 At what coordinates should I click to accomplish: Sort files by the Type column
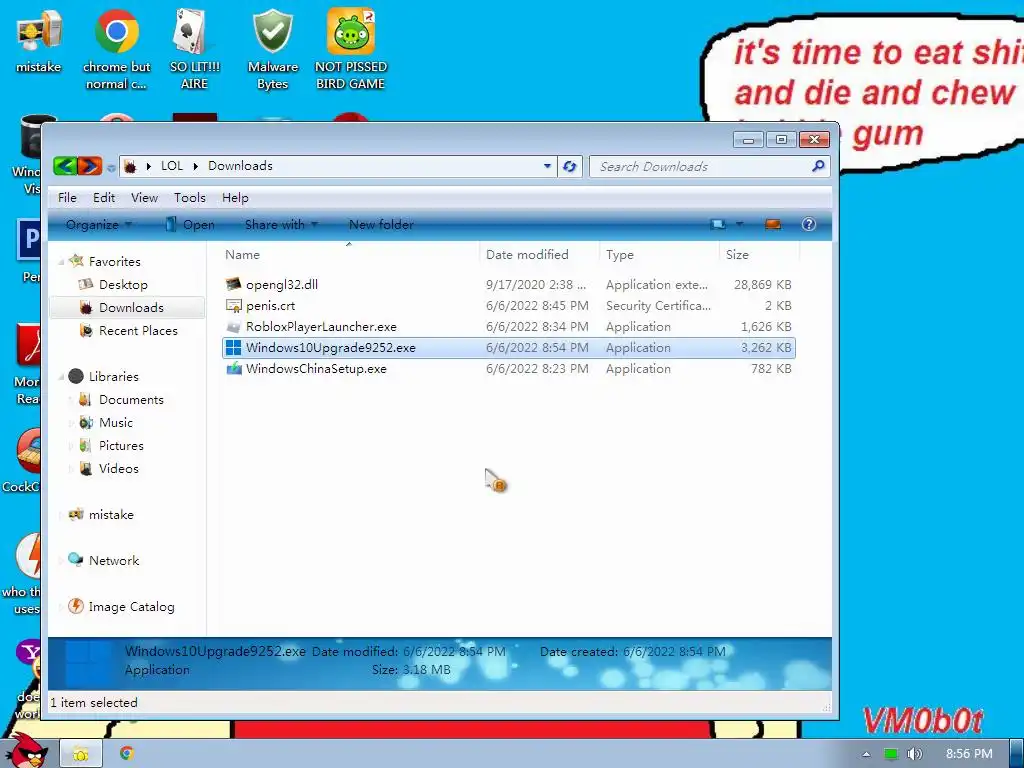click(659, 255)
